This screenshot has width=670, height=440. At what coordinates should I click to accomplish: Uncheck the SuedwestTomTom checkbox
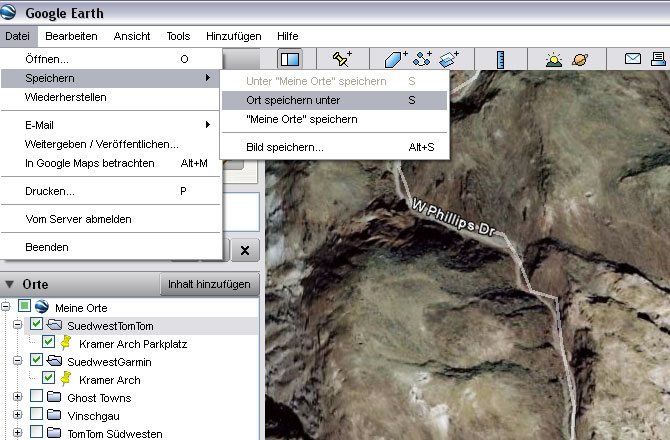tap(36, 324)
